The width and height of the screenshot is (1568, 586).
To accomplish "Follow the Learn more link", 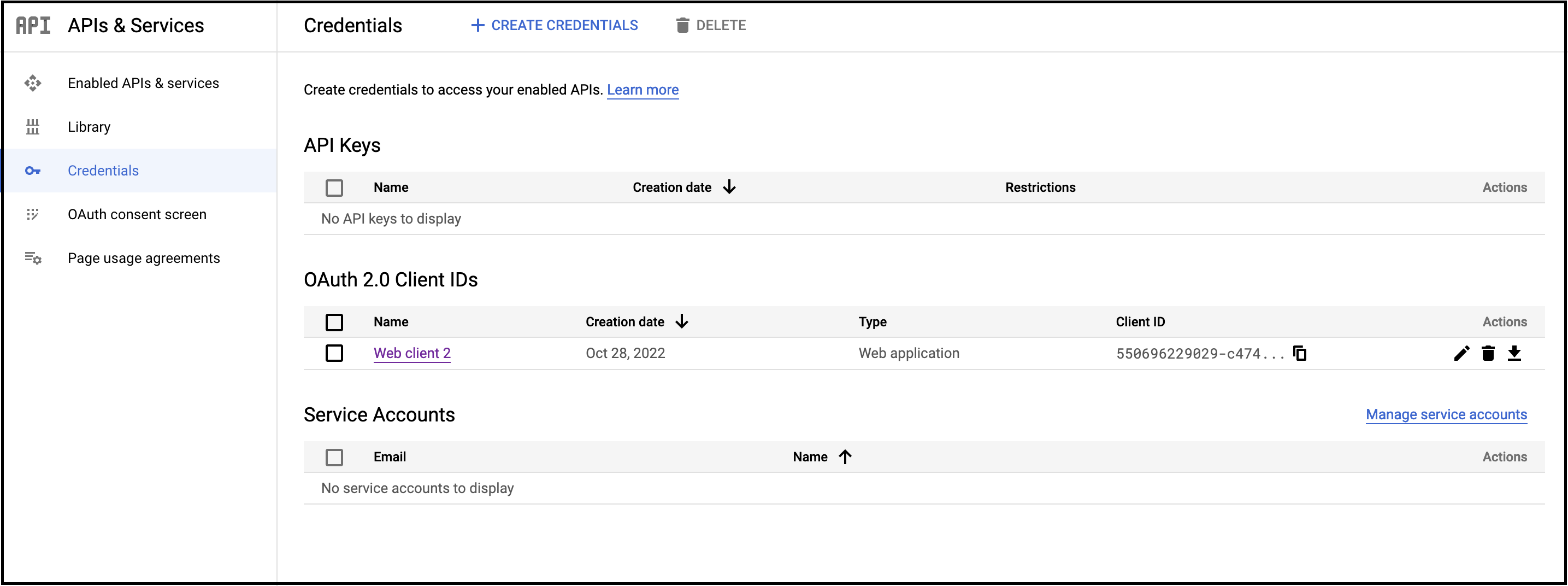I will pyautogui.click(x=643, y=90).
